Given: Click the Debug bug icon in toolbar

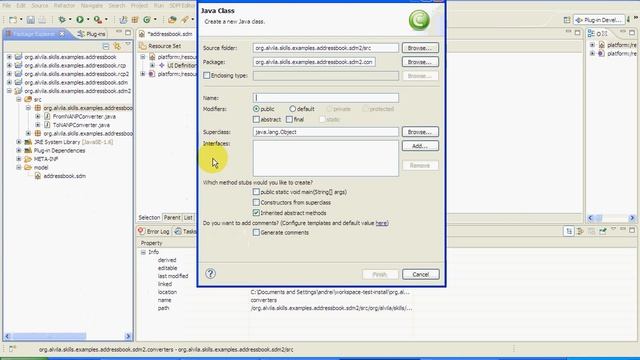Looking at the screenshot, I should [62, 20].
